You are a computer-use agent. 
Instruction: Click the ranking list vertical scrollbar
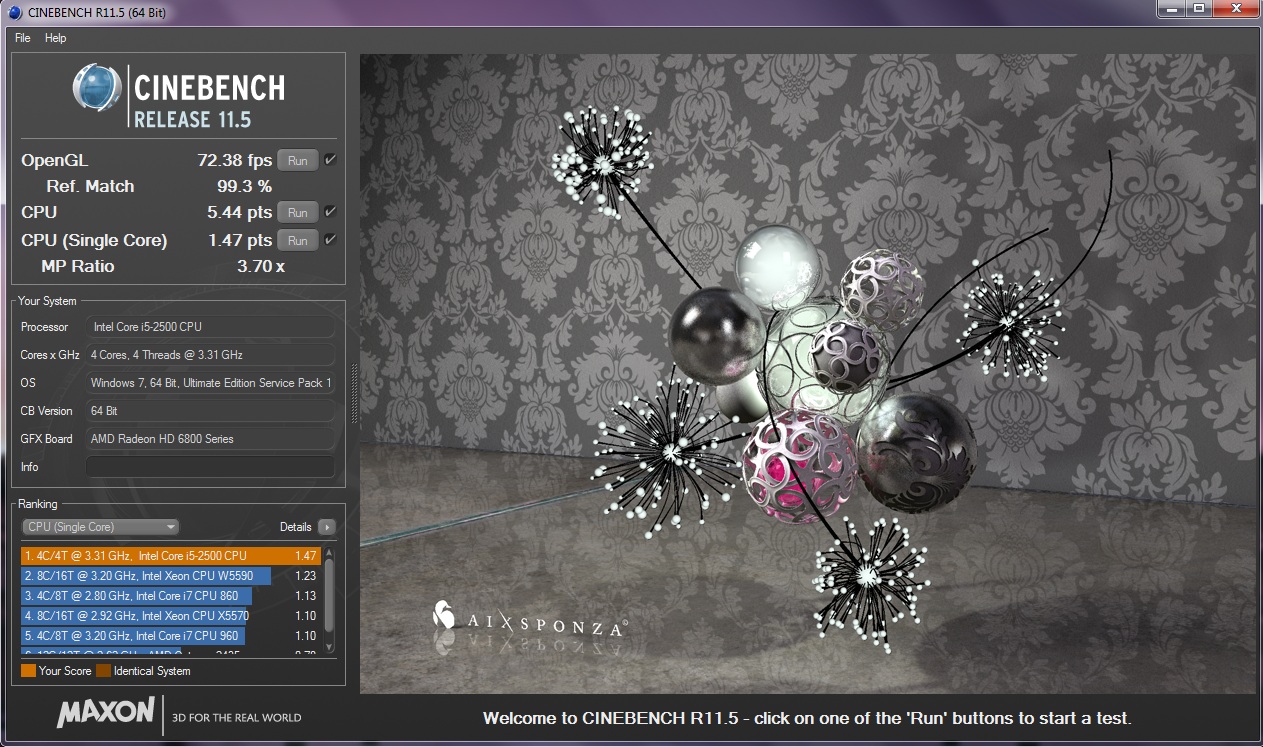tap(329, 600)
